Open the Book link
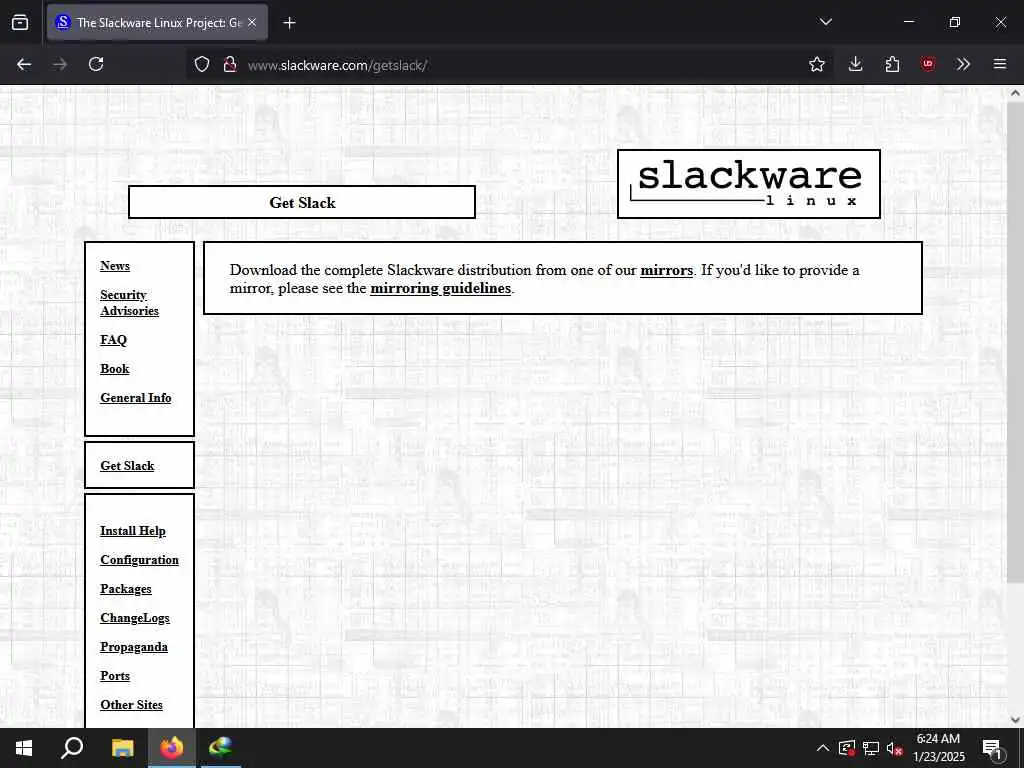The image size is (1024, 768). (x=115, y=369)
